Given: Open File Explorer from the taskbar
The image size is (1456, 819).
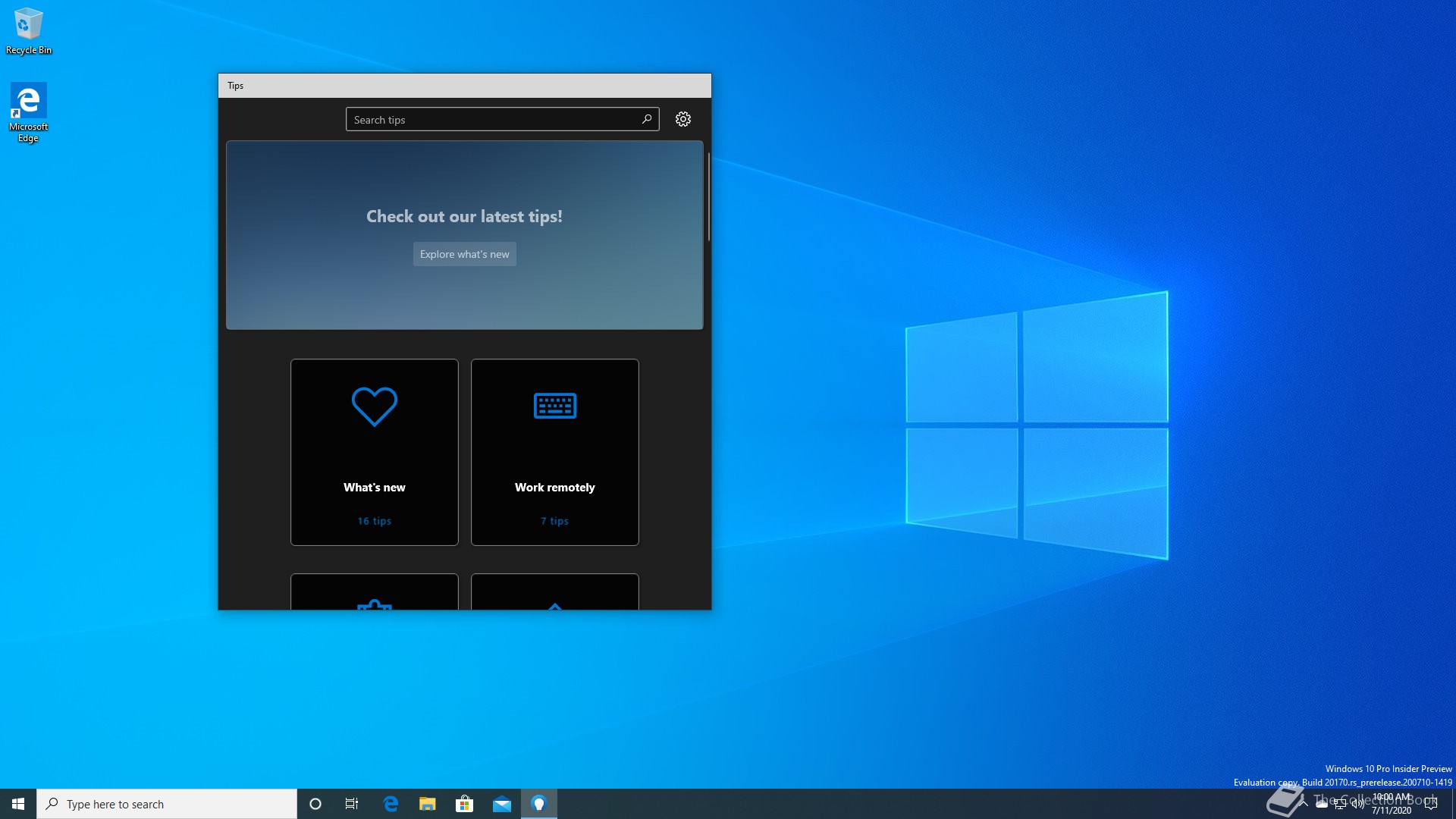Looking at the screenshot, I should [x=428, y=804].
